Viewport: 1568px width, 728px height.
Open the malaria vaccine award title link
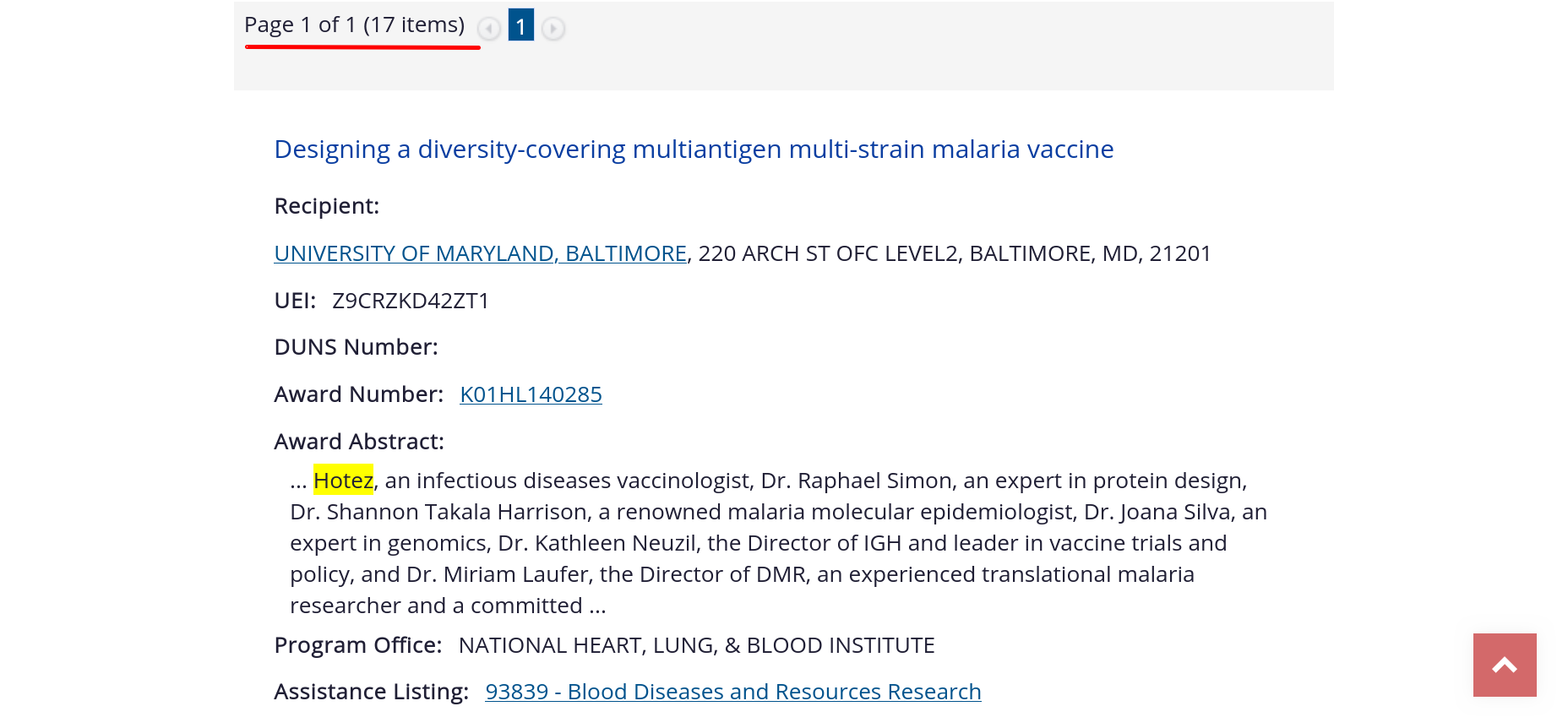[694, 149]
